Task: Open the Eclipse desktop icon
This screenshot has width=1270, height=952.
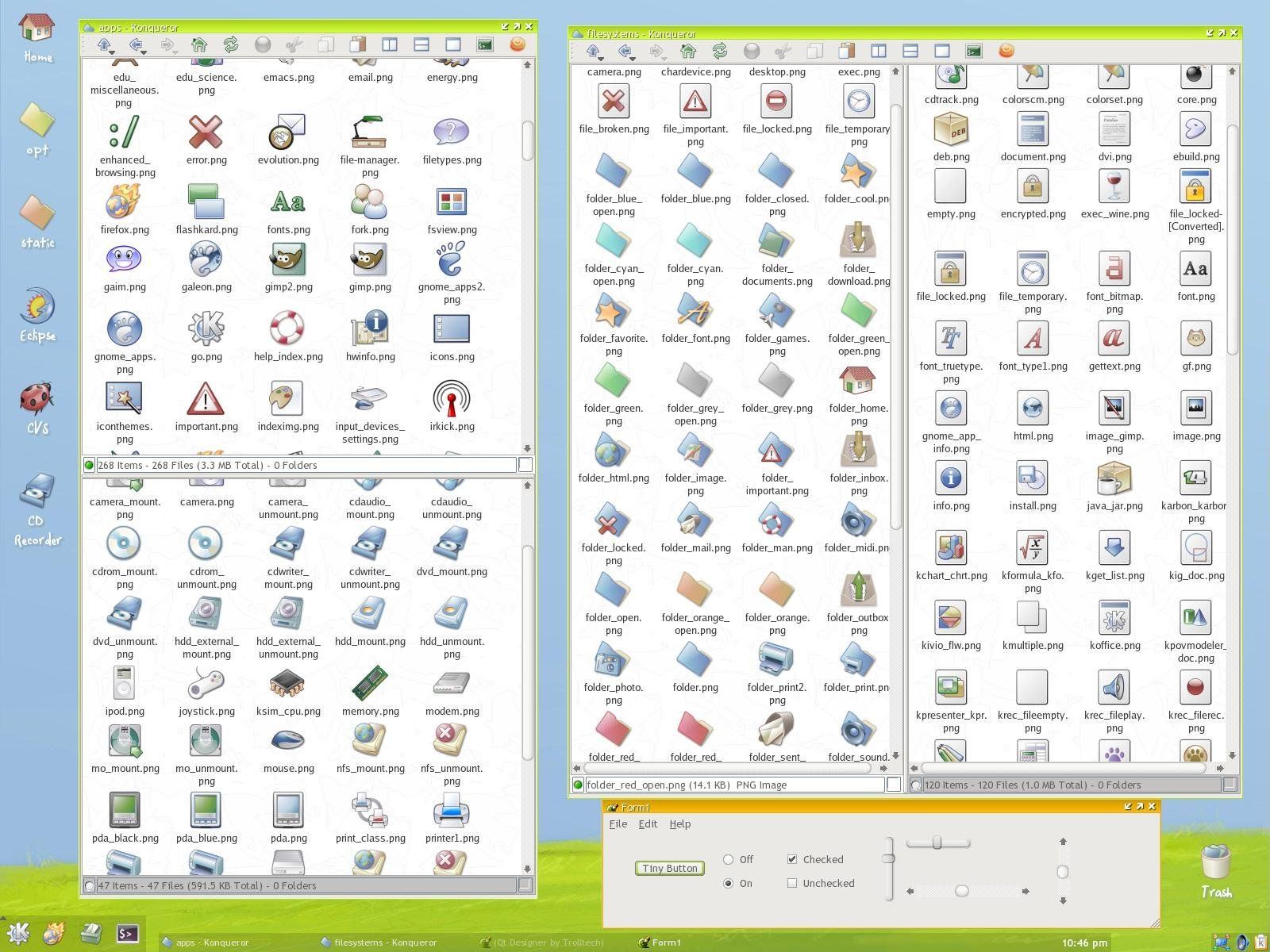Action: coord(37,316)
